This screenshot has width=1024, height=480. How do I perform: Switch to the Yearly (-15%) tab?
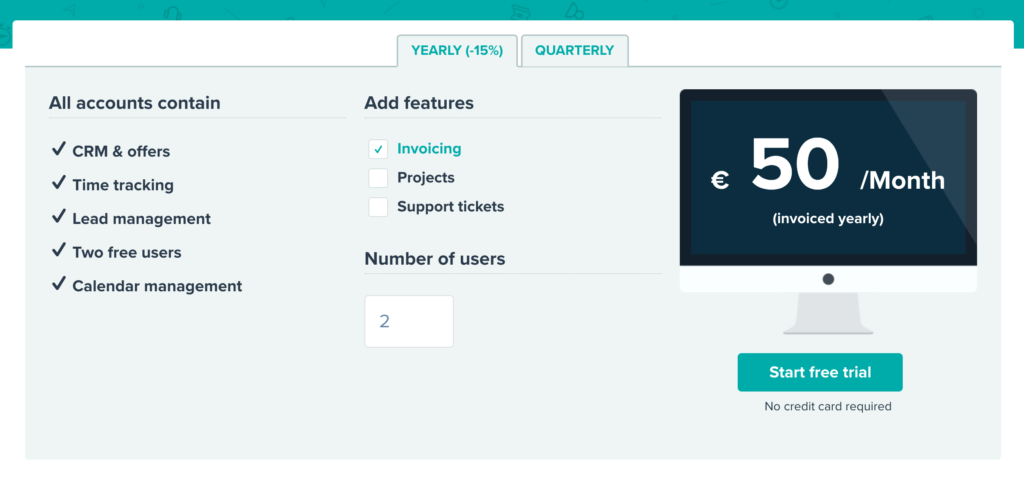(x=457, y=51)
